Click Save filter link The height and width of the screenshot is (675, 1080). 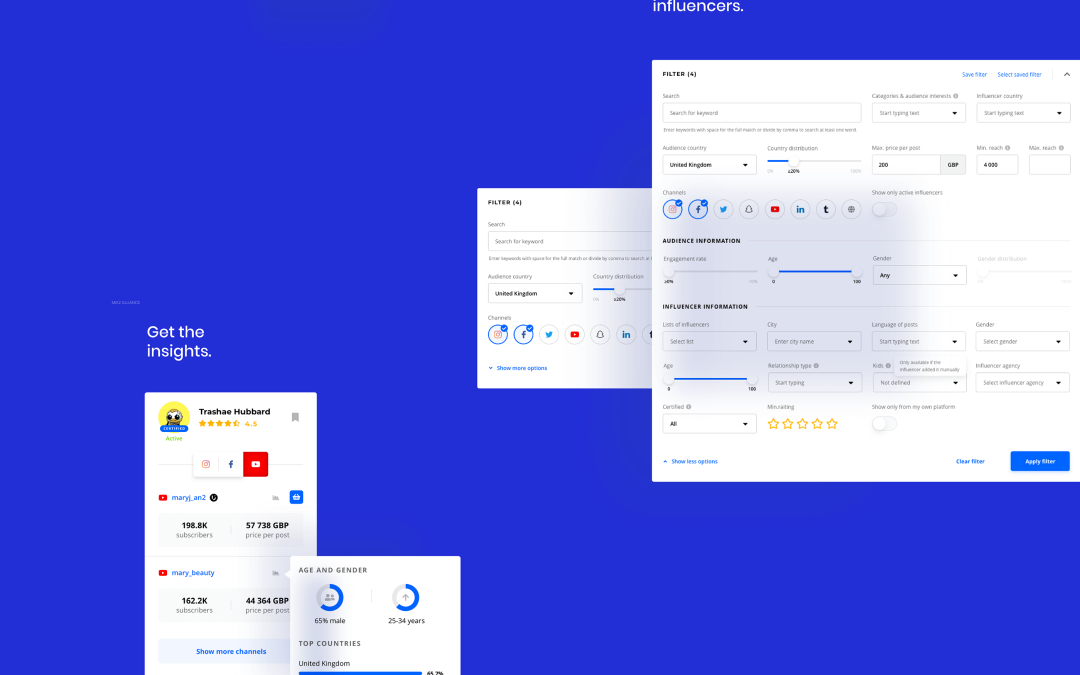point(975,74)
